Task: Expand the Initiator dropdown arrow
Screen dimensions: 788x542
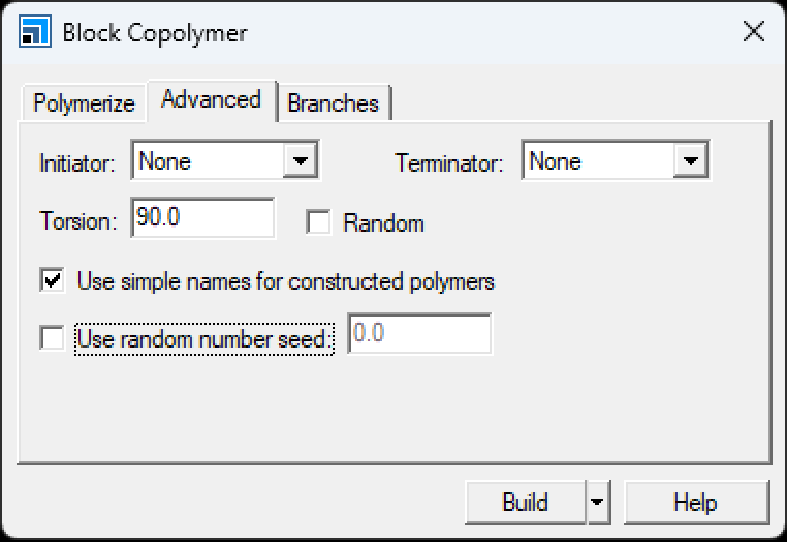Action: pos(299,161)
